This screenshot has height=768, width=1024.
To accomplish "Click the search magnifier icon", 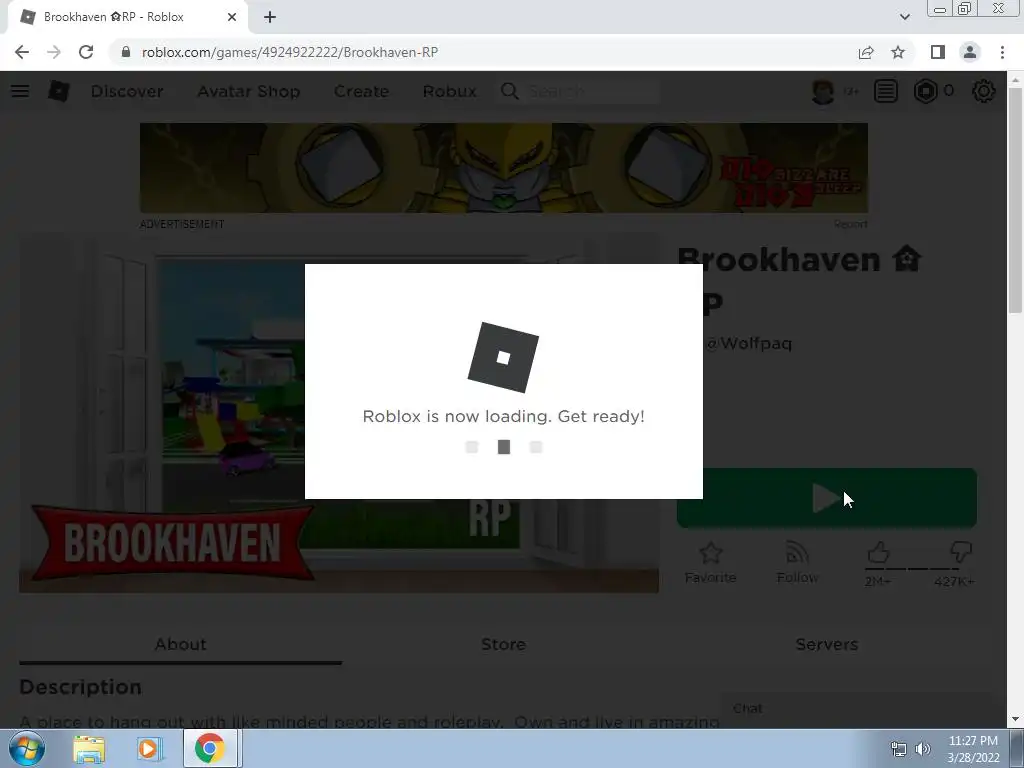I will point(509,91).
